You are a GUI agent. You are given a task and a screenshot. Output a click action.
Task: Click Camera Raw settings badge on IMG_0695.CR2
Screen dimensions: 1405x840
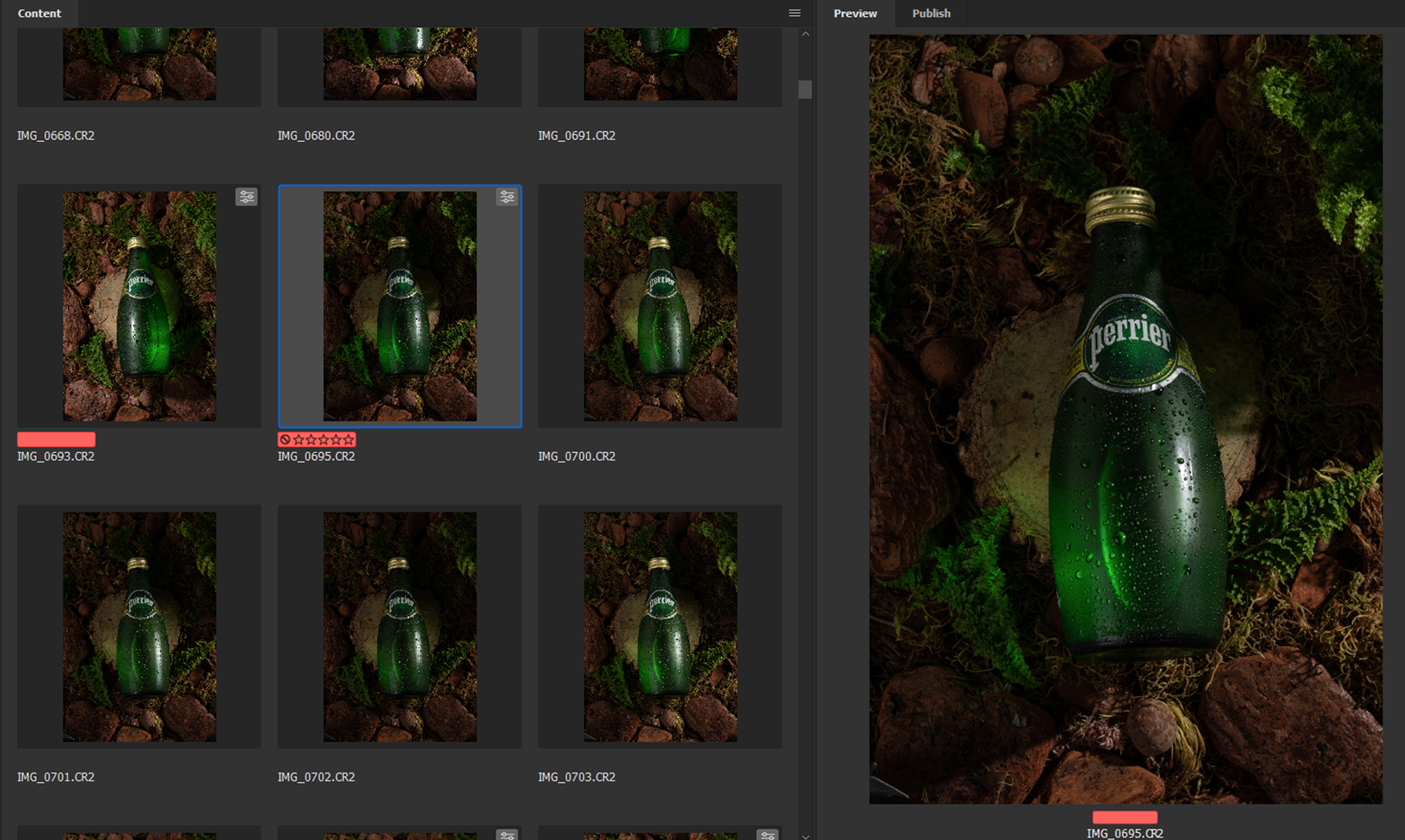pyautogui.click(x=507, y=197)
